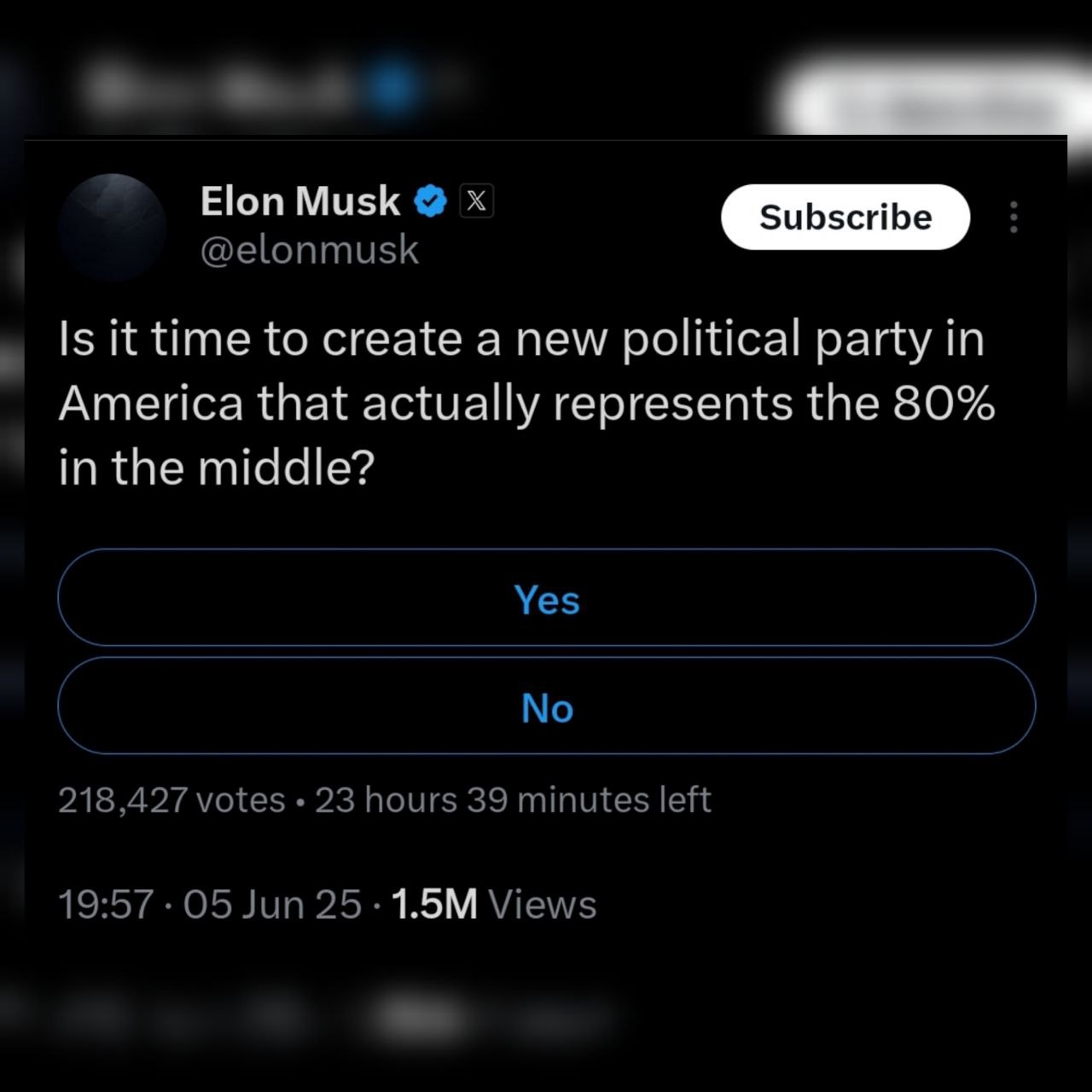This screenshot has width=1092, height=1092.
Task: Click the blue verified checkmark badge
Action: pyautogui.click(x=431, y=201)
